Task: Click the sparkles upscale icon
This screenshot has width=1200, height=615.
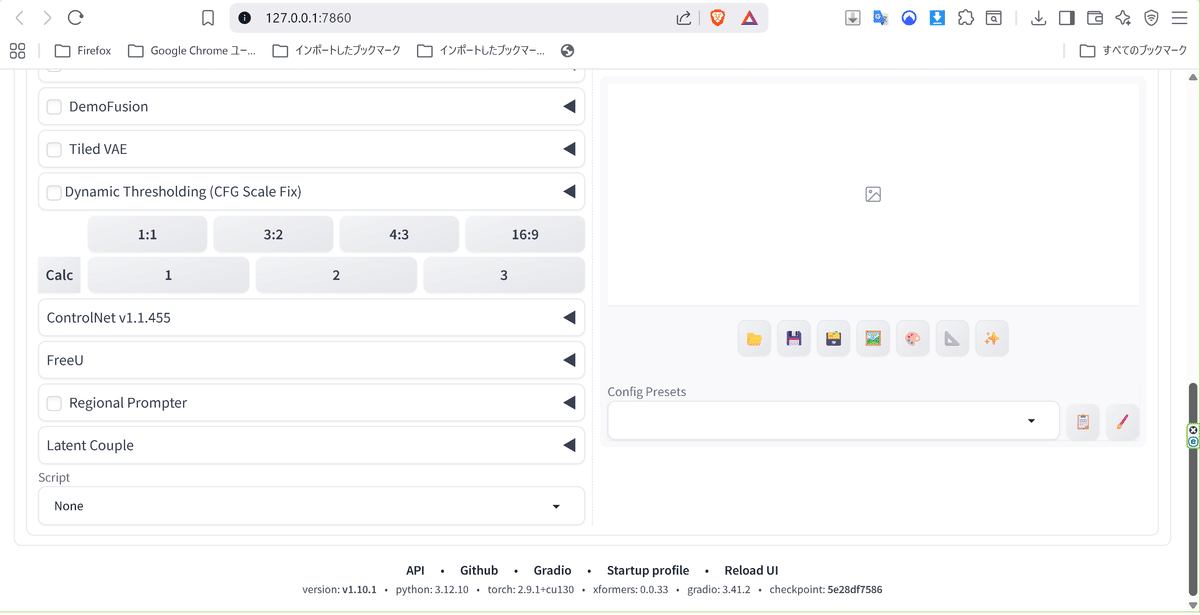Action: (x=991, y=338)
